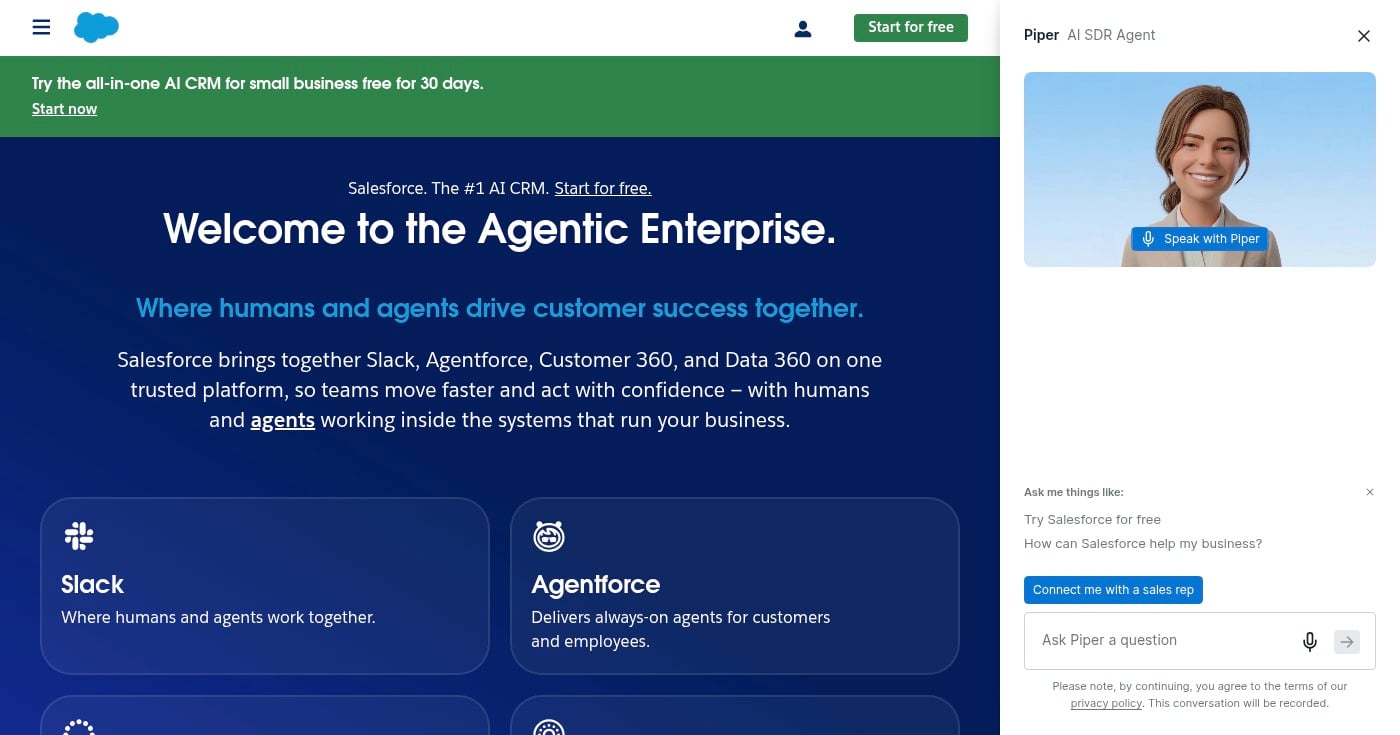Open the Slack product card heading
Screen dimensions: 1400x735
[92, 584]
